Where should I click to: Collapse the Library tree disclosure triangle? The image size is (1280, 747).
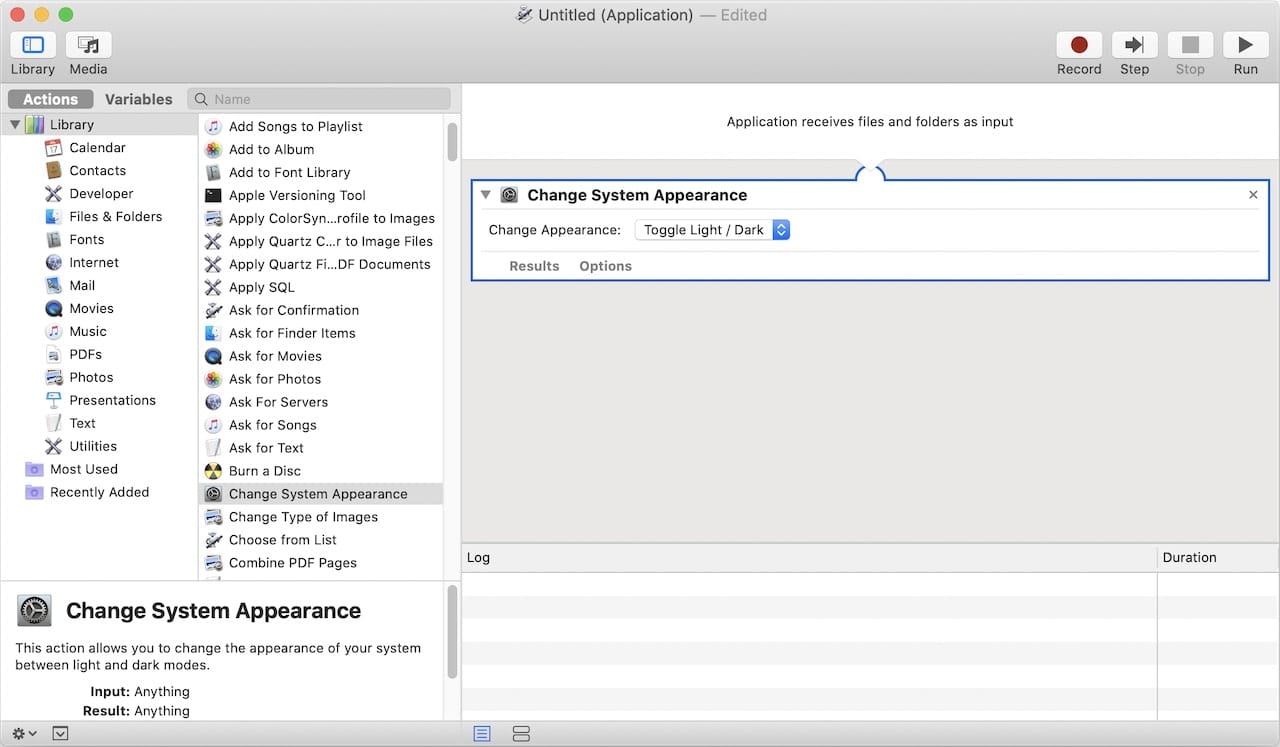pos(15,125)
